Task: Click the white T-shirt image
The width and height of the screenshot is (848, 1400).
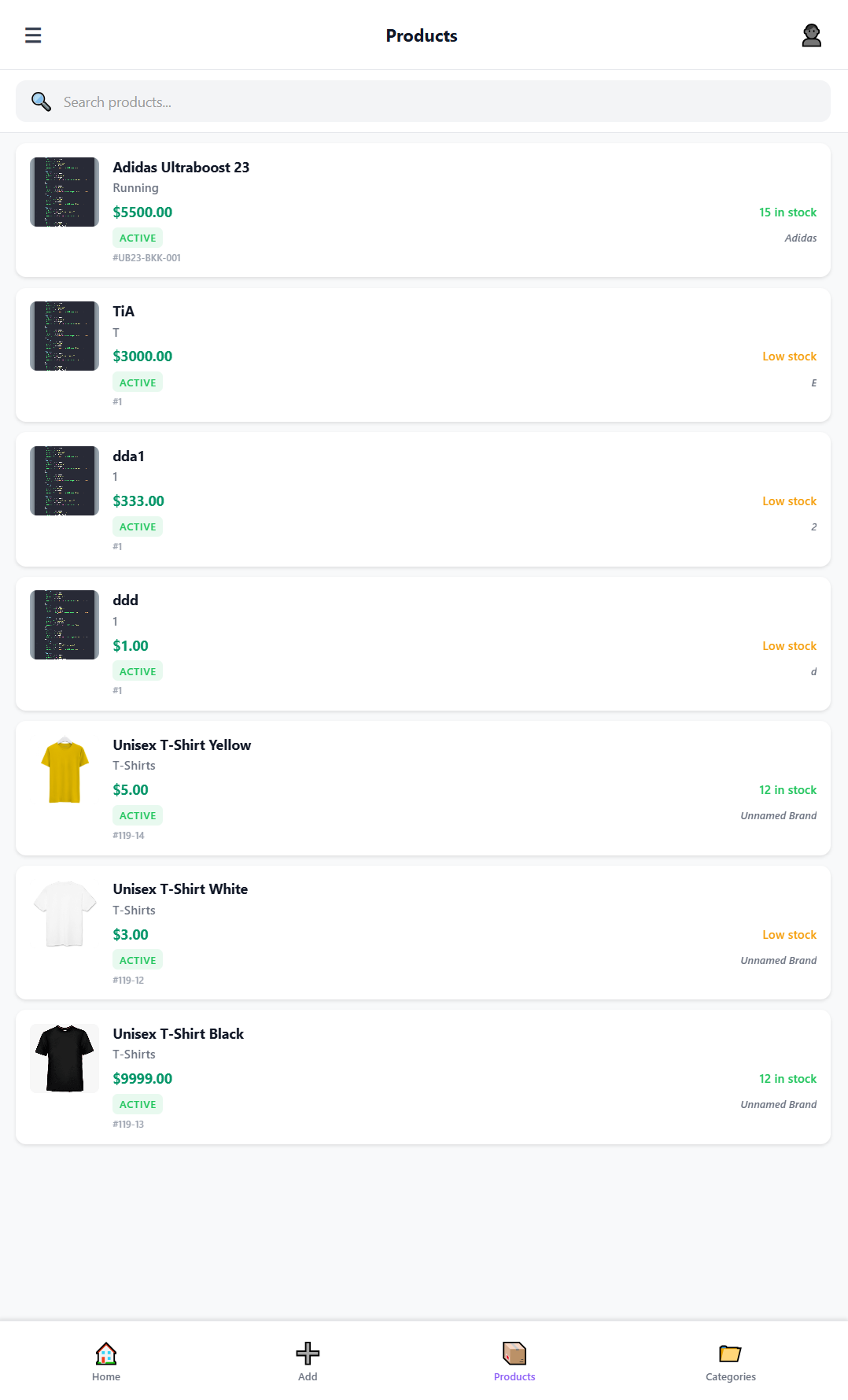Action: [x=65, y=914]
